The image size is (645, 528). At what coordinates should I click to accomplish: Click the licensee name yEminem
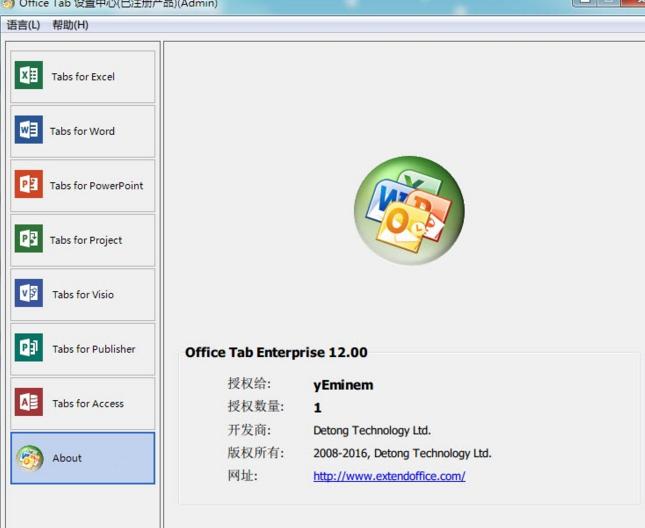click(x=343, y=385)
